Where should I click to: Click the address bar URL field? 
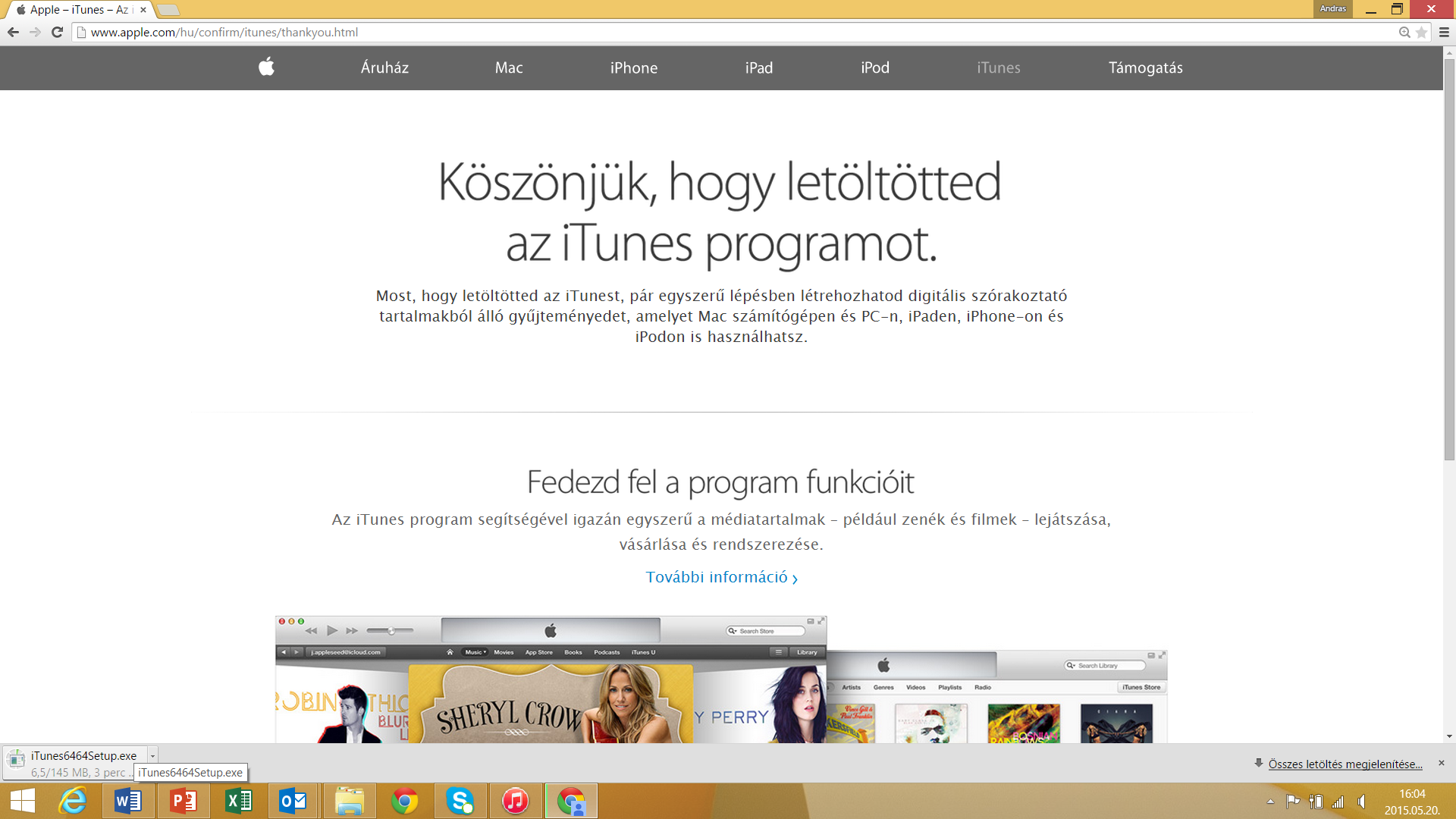[x=736, y=32]
